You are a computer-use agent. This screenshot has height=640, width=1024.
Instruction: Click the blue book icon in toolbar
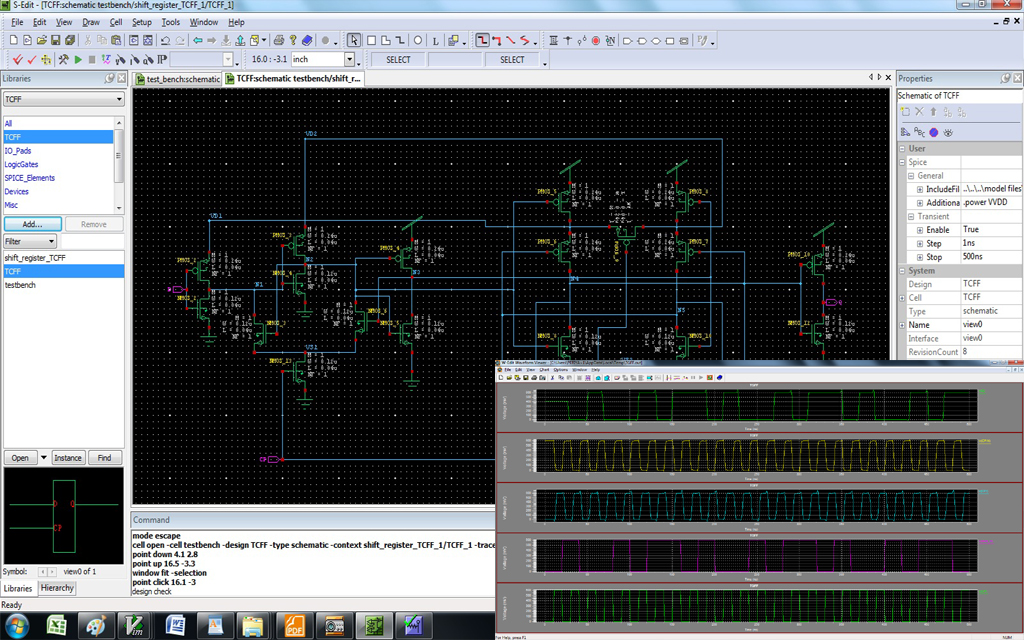pos(308,40)
